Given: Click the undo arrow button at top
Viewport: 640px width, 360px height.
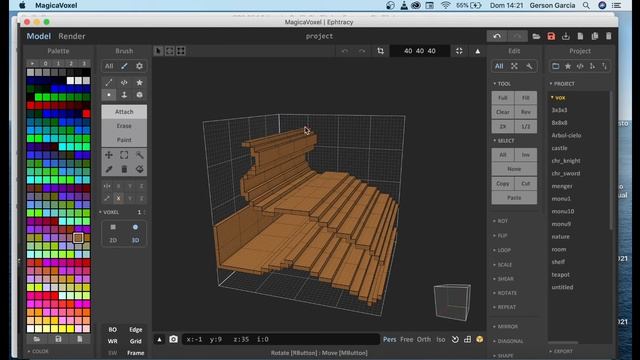Looking at the screenshot, I should (497, 36).
